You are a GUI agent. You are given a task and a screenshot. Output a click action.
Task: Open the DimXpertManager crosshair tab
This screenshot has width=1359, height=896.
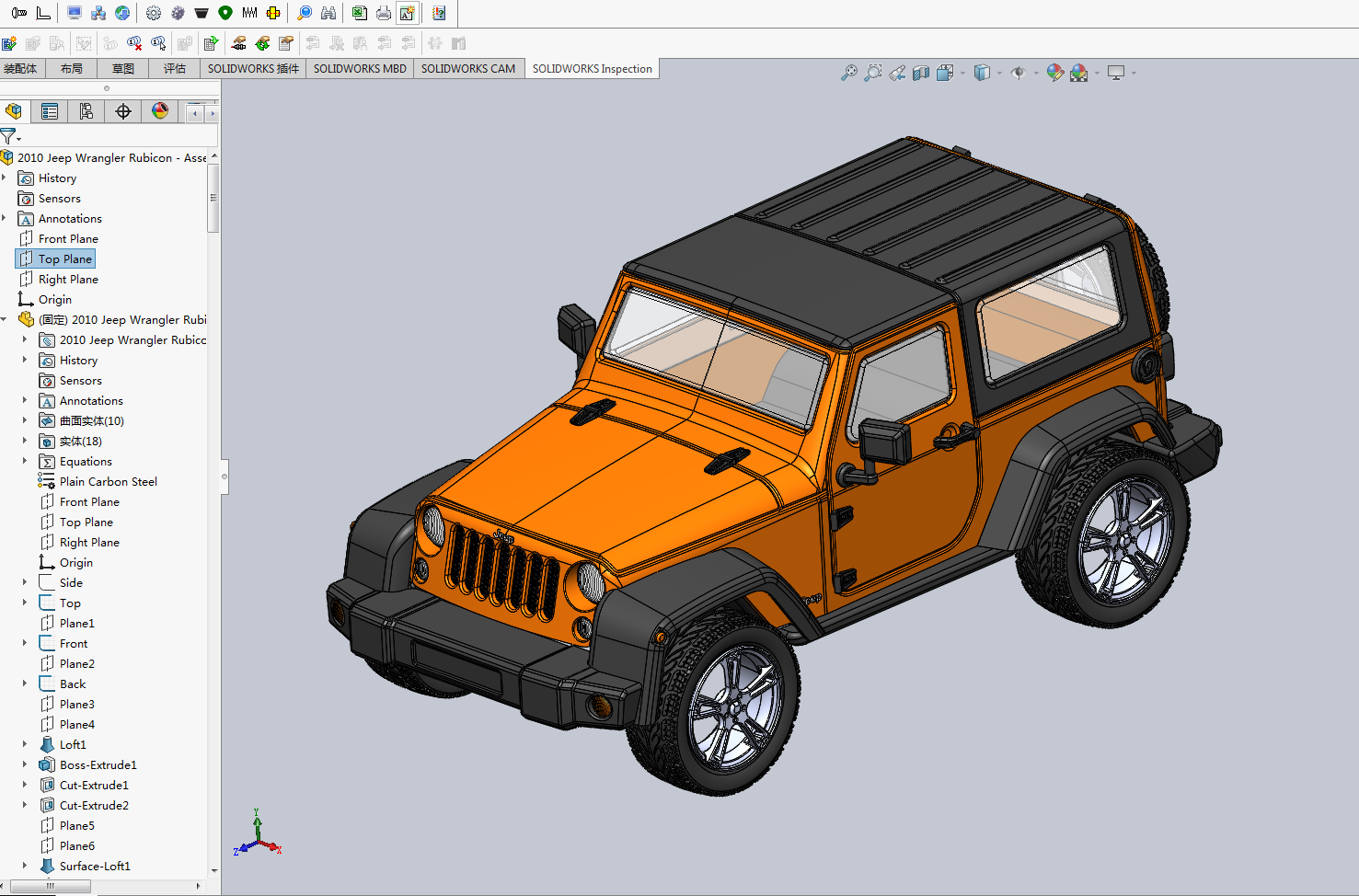(123, 111)
